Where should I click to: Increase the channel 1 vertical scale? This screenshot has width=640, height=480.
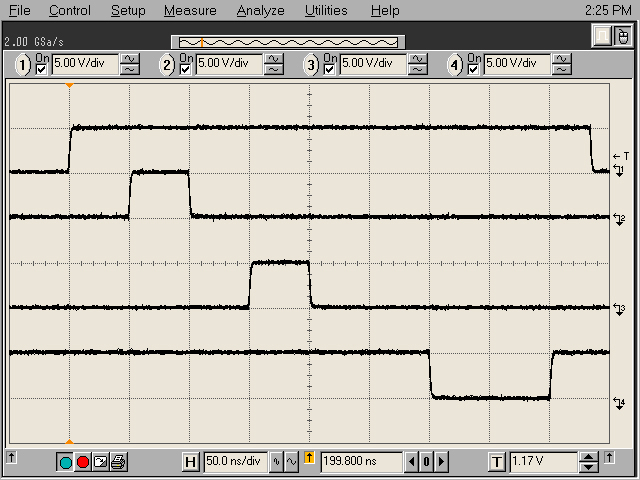click(x=129, y=59)
